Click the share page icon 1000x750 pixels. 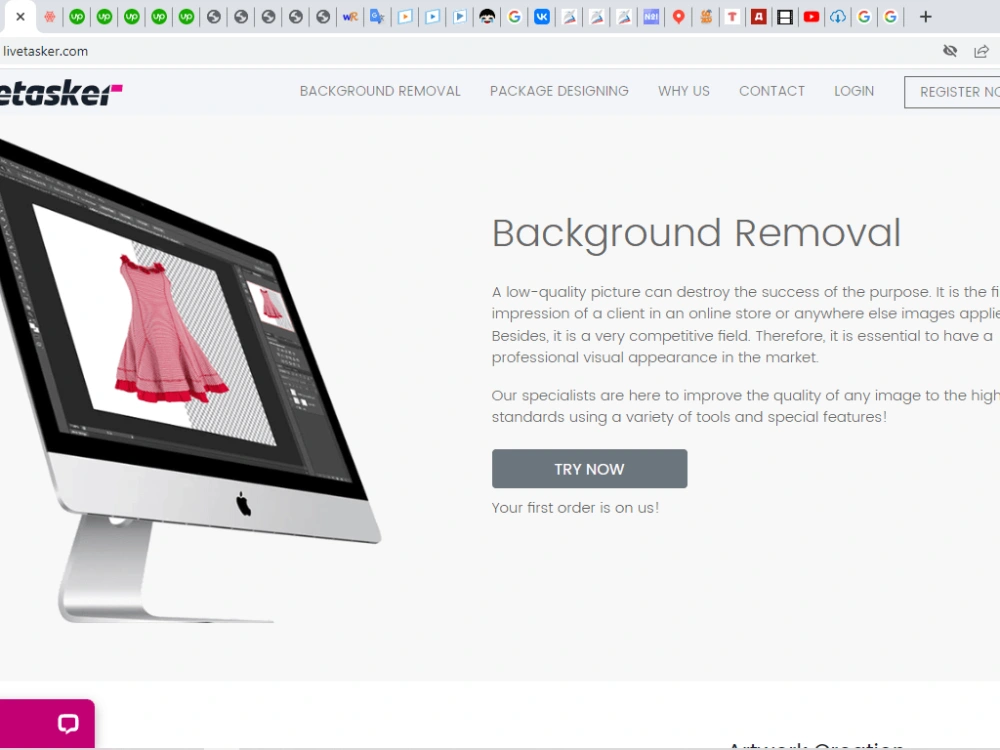(982, 51)
